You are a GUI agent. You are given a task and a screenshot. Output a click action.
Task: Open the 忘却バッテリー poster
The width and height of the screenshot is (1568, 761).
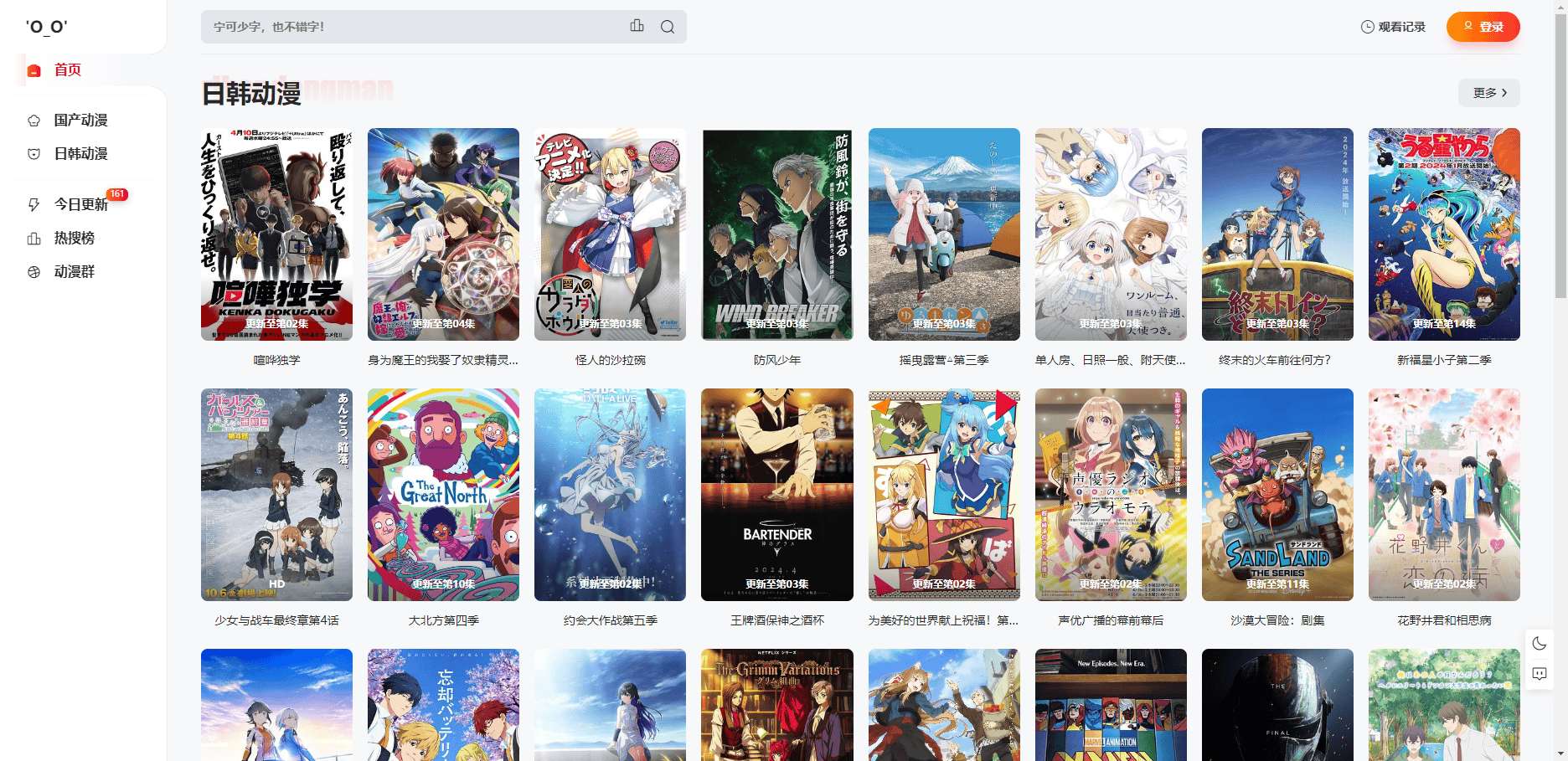[x=443, y=705]
